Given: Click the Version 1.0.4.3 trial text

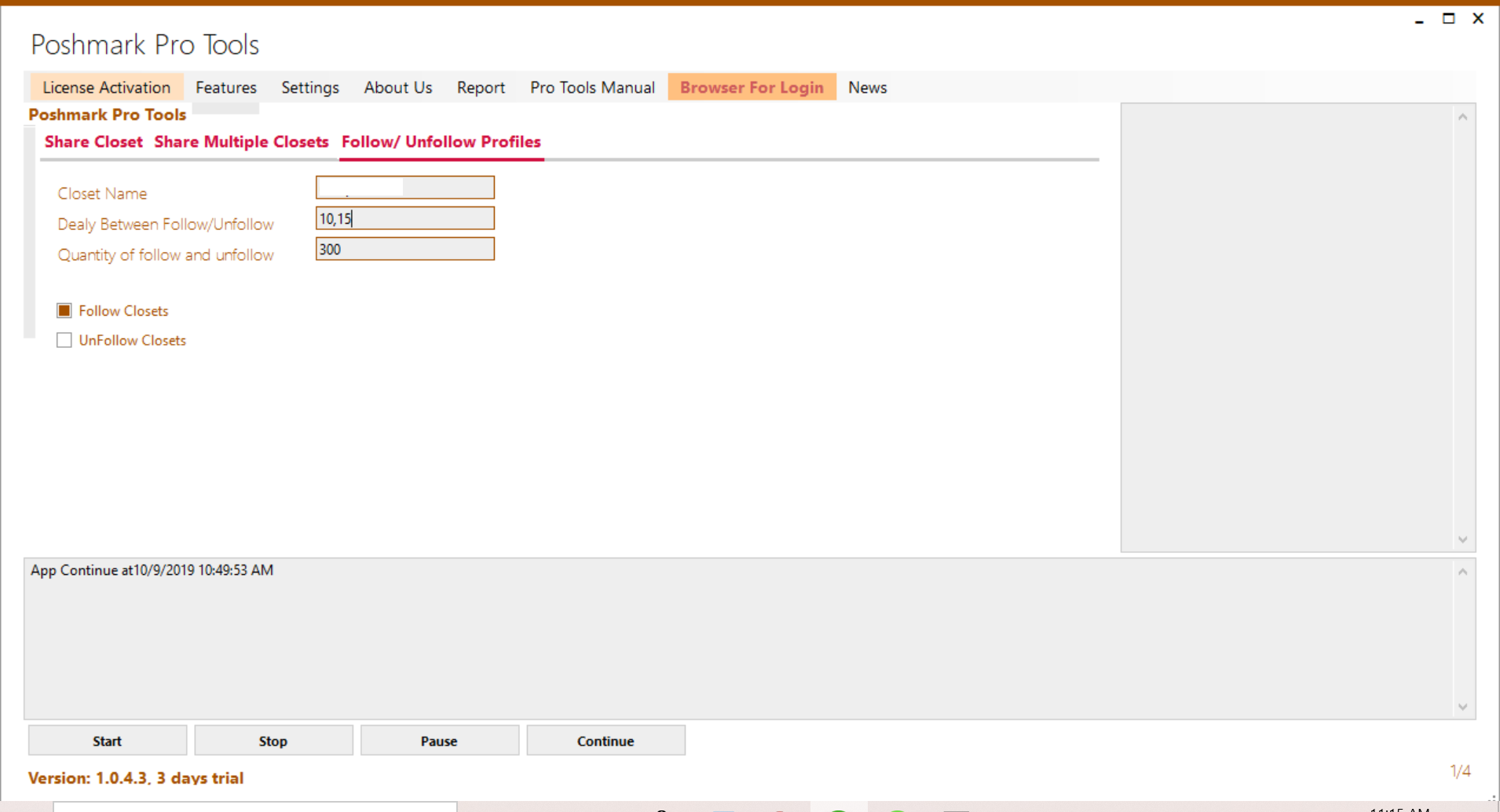Looking at the screenshot, I should point(136,778).
